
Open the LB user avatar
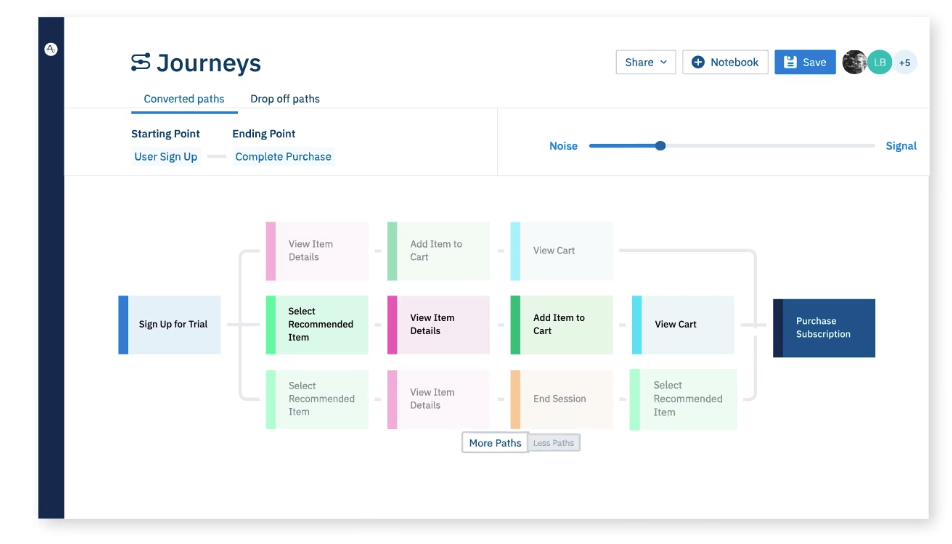tap(879, 62)
